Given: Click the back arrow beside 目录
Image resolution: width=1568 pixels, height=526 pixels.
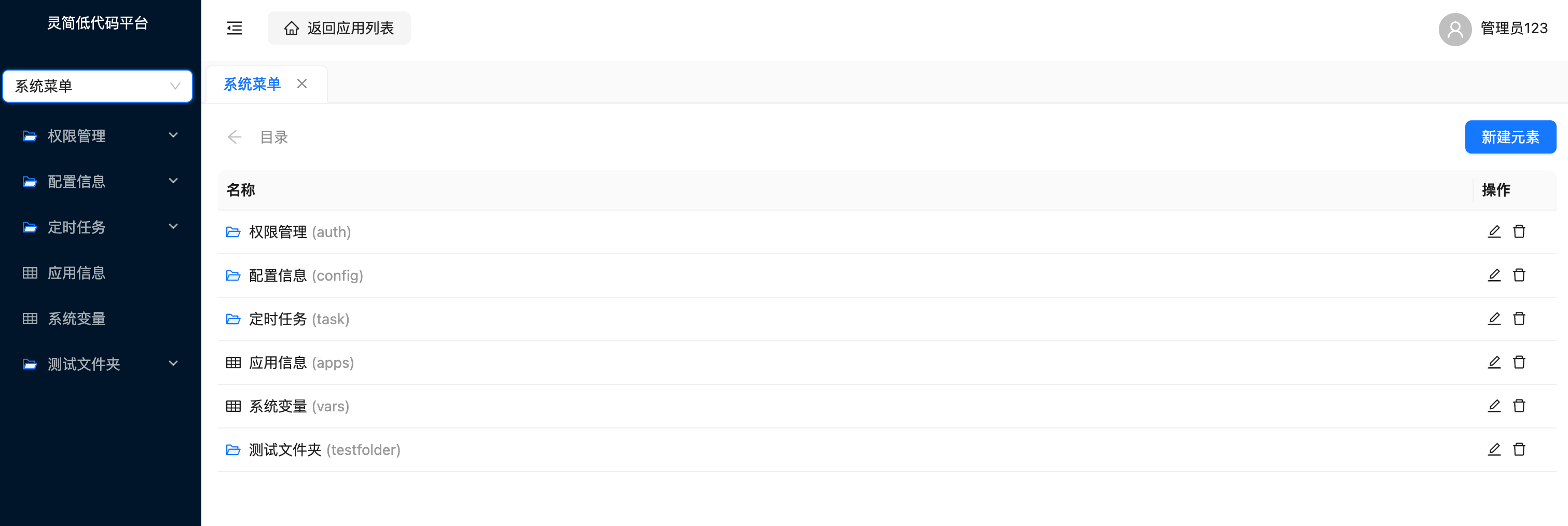Looking at the screenshot, I should [x=235, y=137].
